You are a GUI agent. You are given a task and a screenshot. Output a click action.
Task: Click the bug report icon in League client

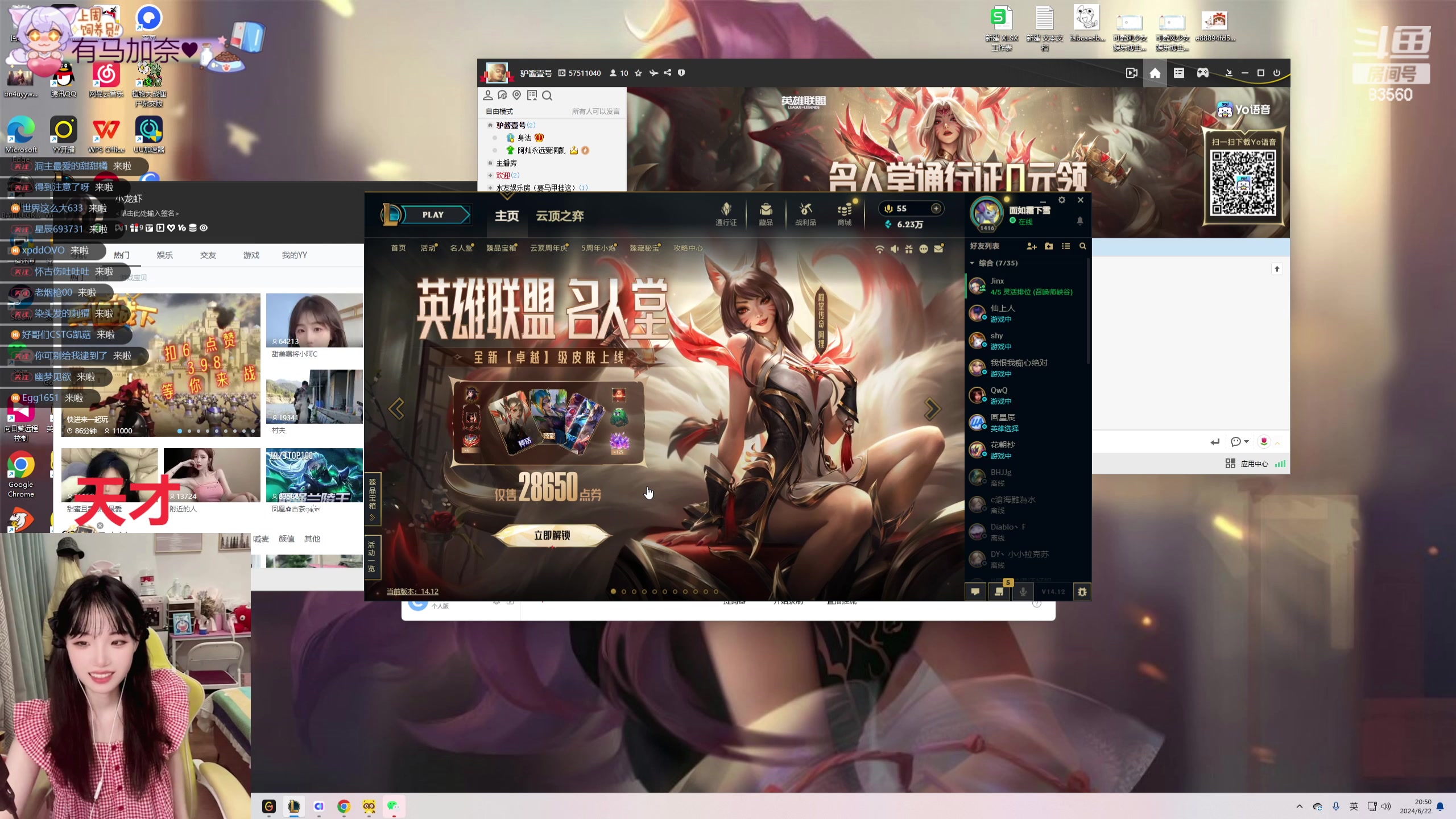pyautogui.click(x=1082, y=591)
